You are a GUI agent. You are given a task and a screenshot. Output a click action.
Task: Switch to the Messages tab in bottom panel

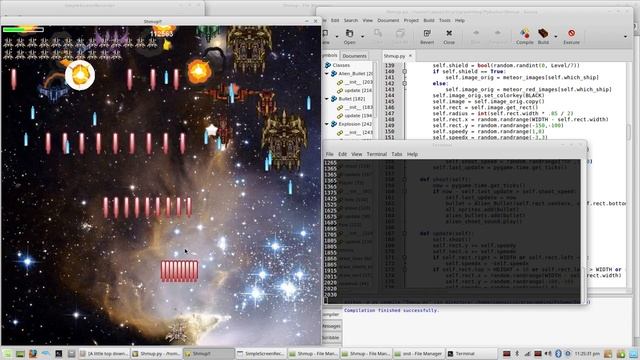pyautogui.click(x=331, y=326)
